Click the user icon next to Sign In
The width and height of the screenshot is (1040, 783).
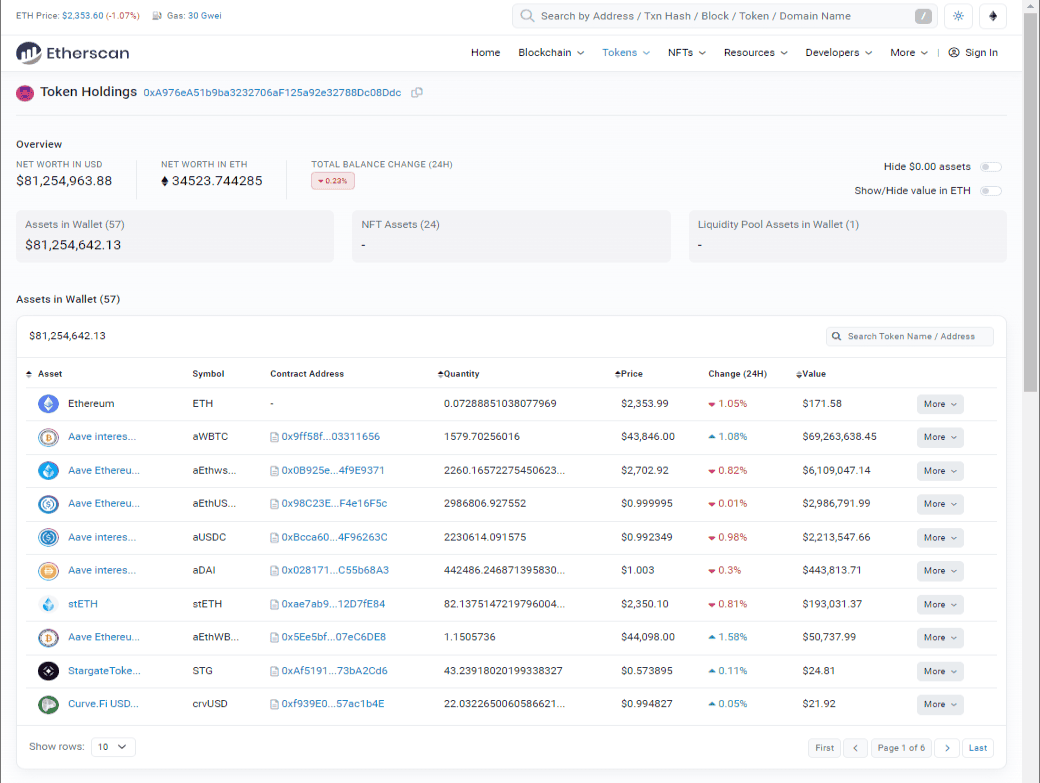[954, 52]
